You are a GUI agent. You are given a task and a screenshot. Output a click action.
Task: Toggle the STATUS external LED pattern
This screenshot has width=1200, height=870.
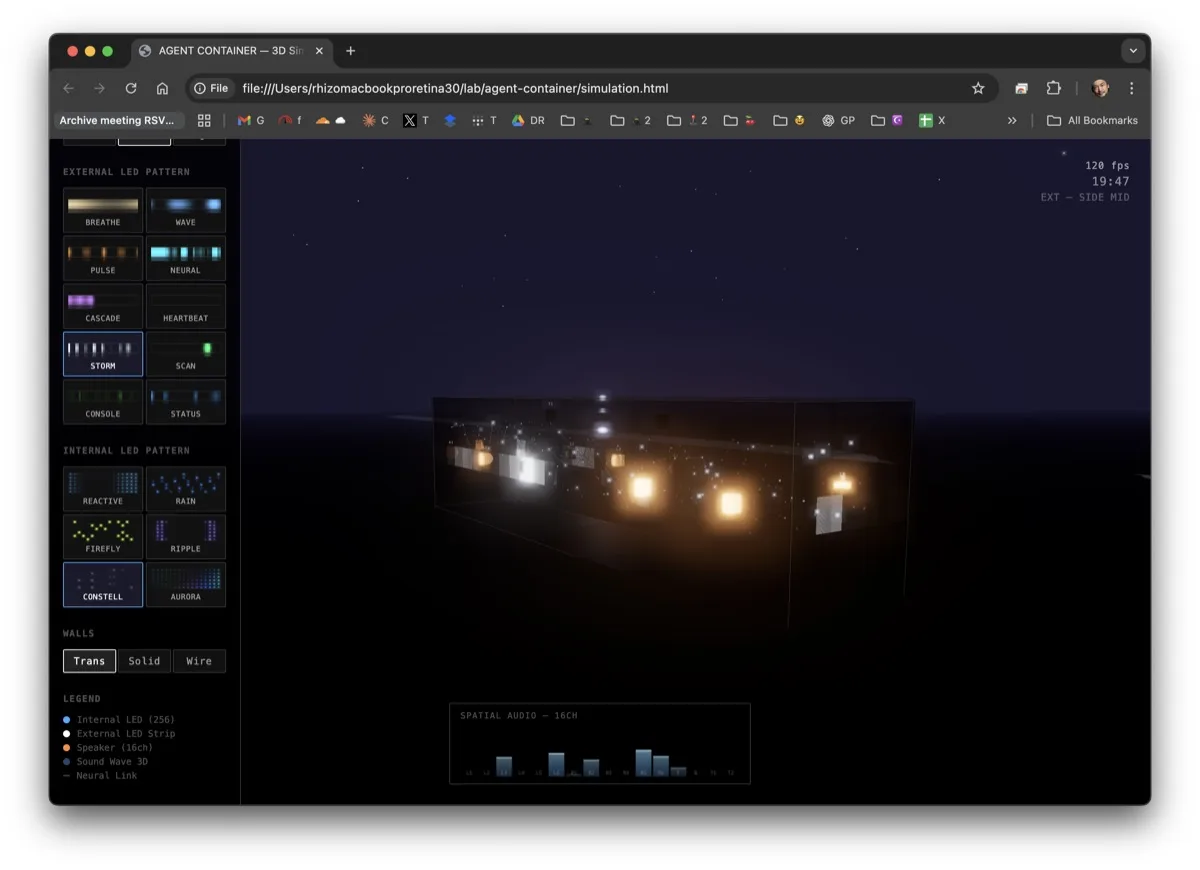point(186,401)
